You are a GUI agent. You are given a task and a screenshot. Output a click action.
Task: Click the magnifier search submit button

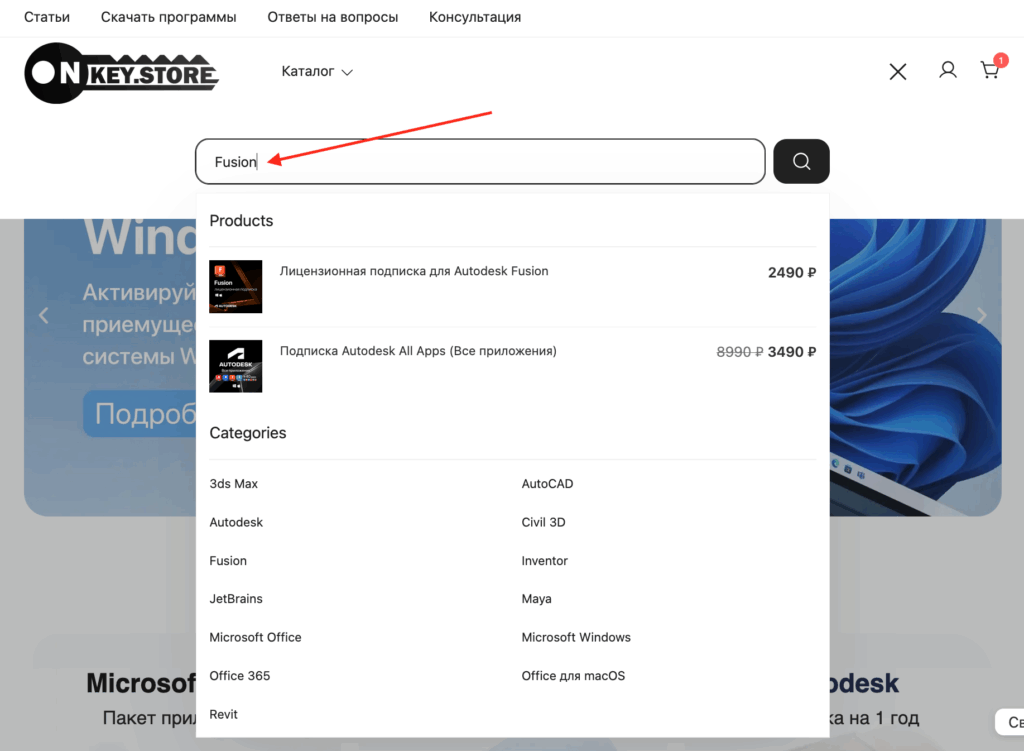click(801, 161)
